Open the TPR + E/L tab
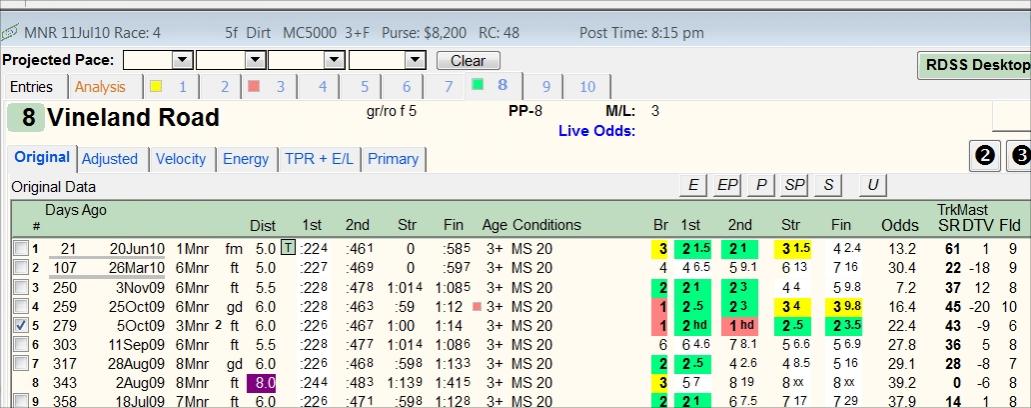Viewport: 1031px width, 408px height. [319, 159]
